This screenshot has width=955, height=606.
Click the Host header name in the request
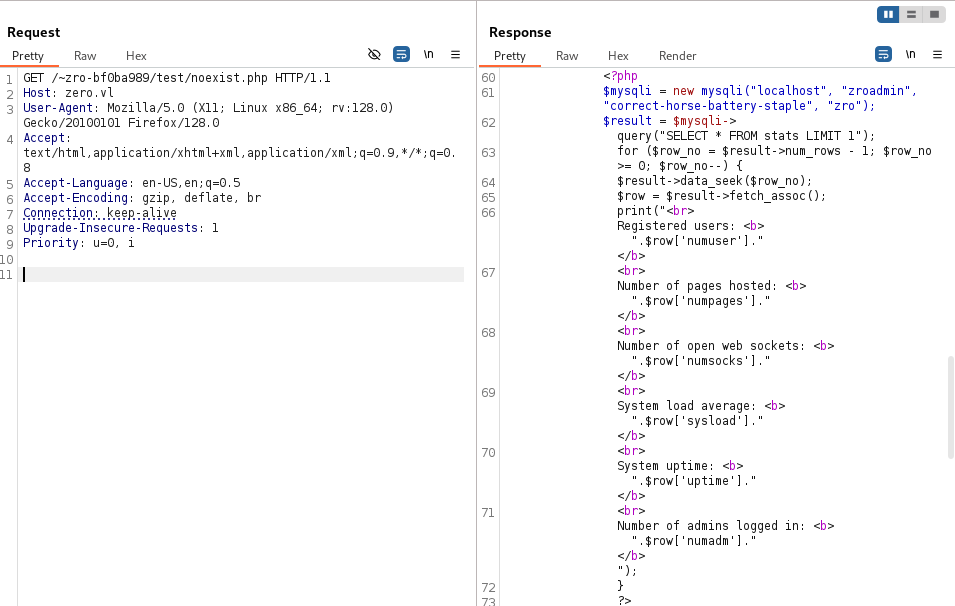pos(37,93)
